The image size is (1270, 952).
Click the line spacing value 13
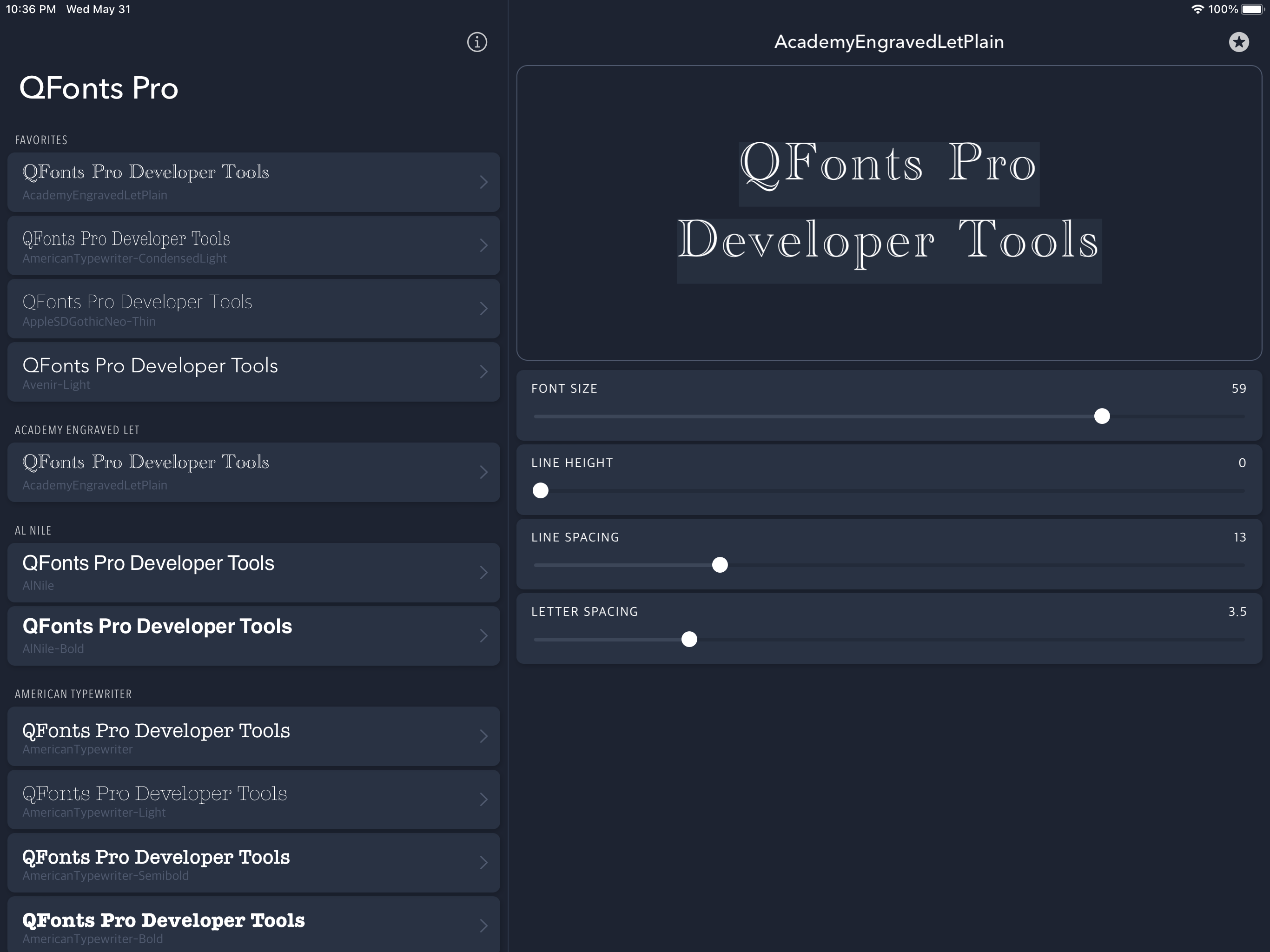point(1240,537)
